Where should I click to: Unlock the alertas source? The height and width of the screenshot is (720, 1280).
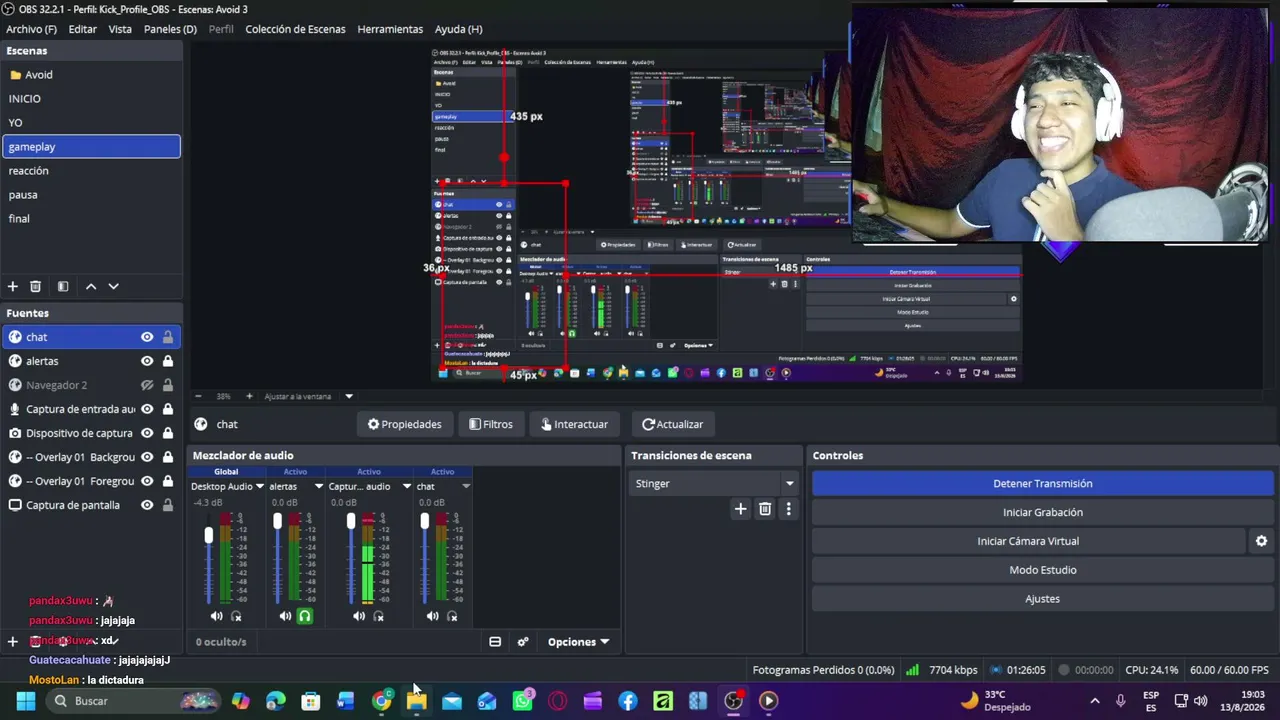[x=167, y=361]
